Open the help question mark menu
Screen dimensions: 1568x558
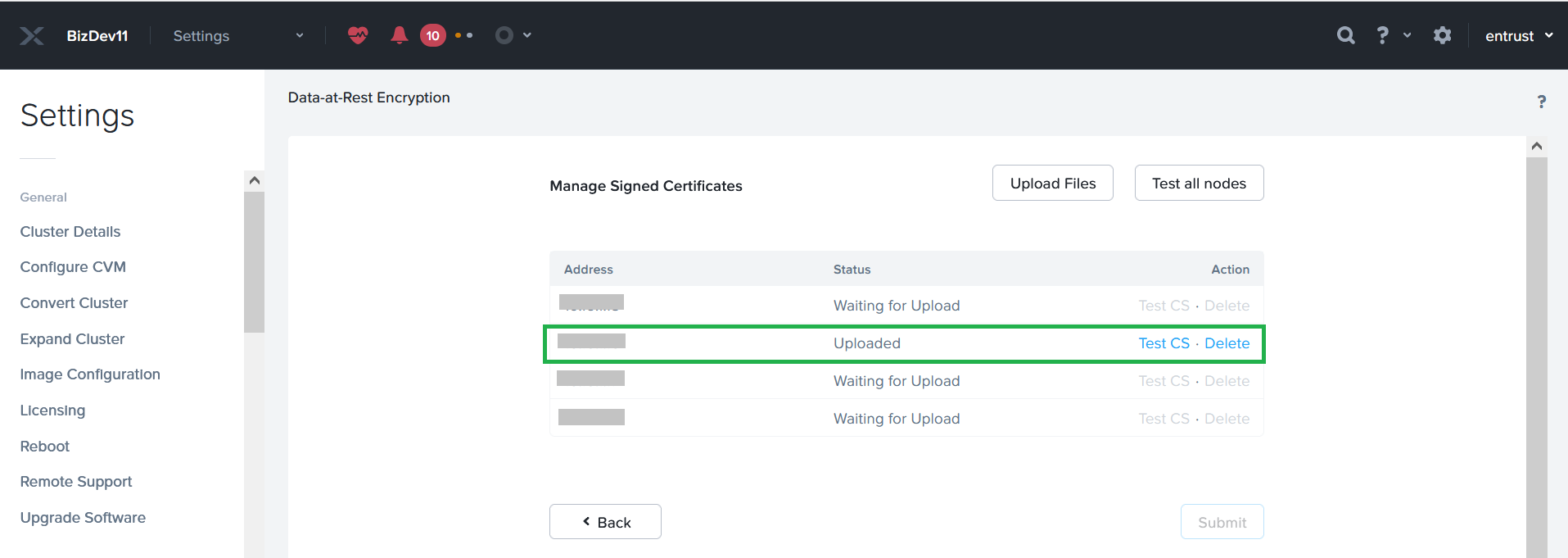pos(1382,35)
